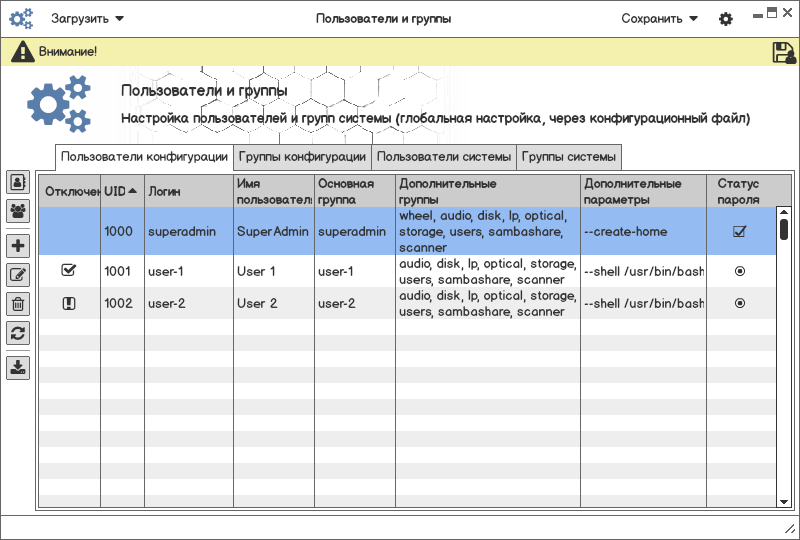Click the Основная группа column header
Viewport: 800px width, 540px height.
pos(355,191)
